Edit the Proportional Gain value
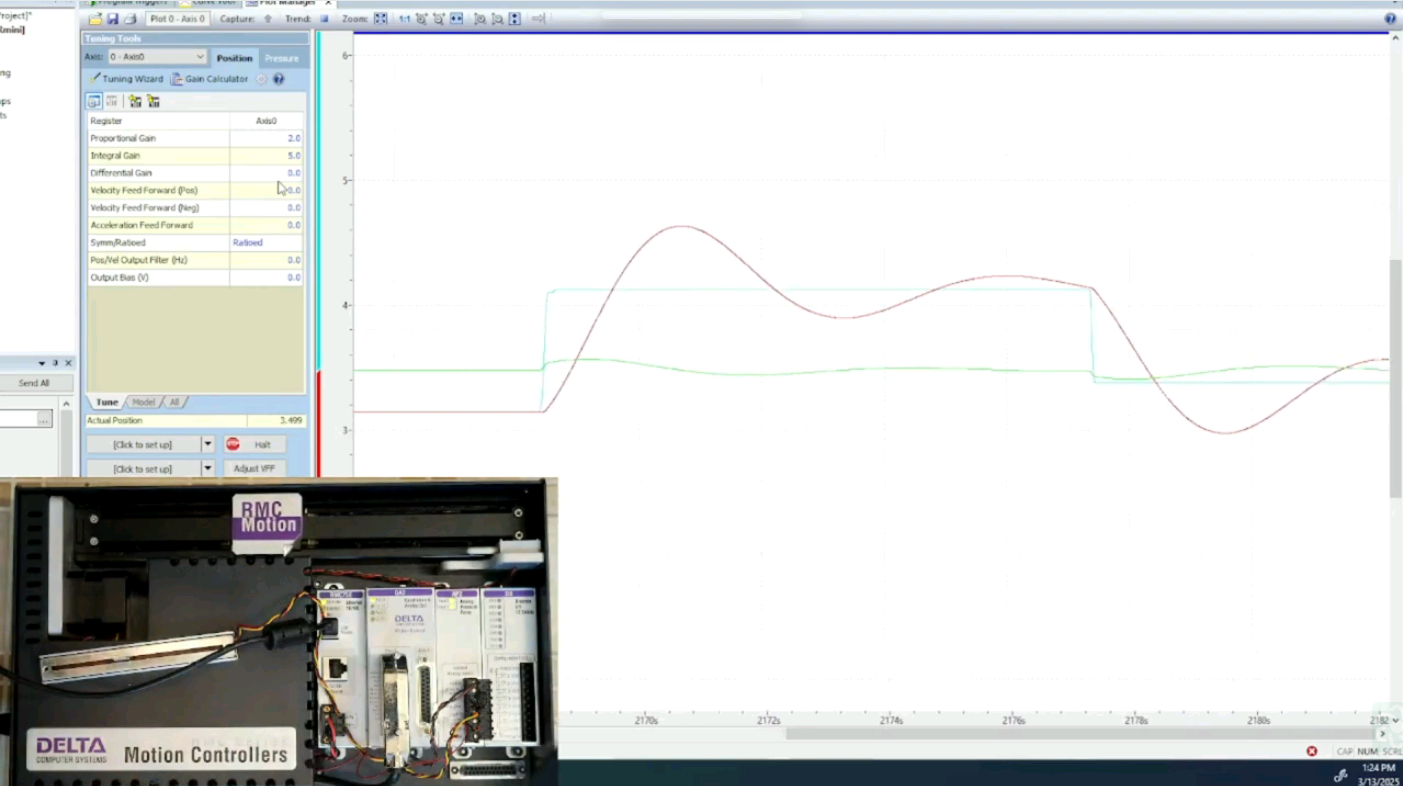 (267, 138)
